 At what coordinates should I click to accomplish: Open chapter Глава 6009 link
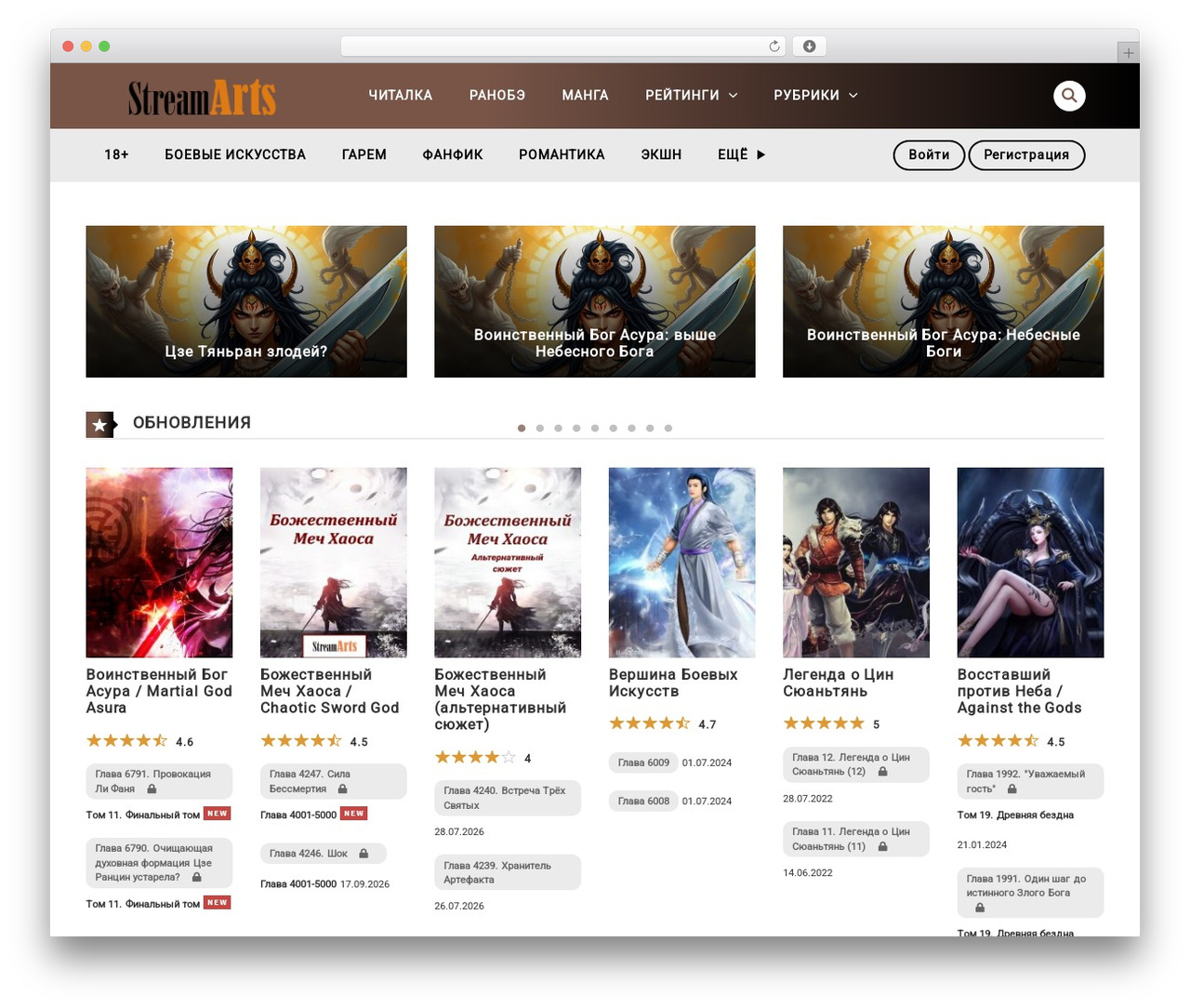click(643, 763)
